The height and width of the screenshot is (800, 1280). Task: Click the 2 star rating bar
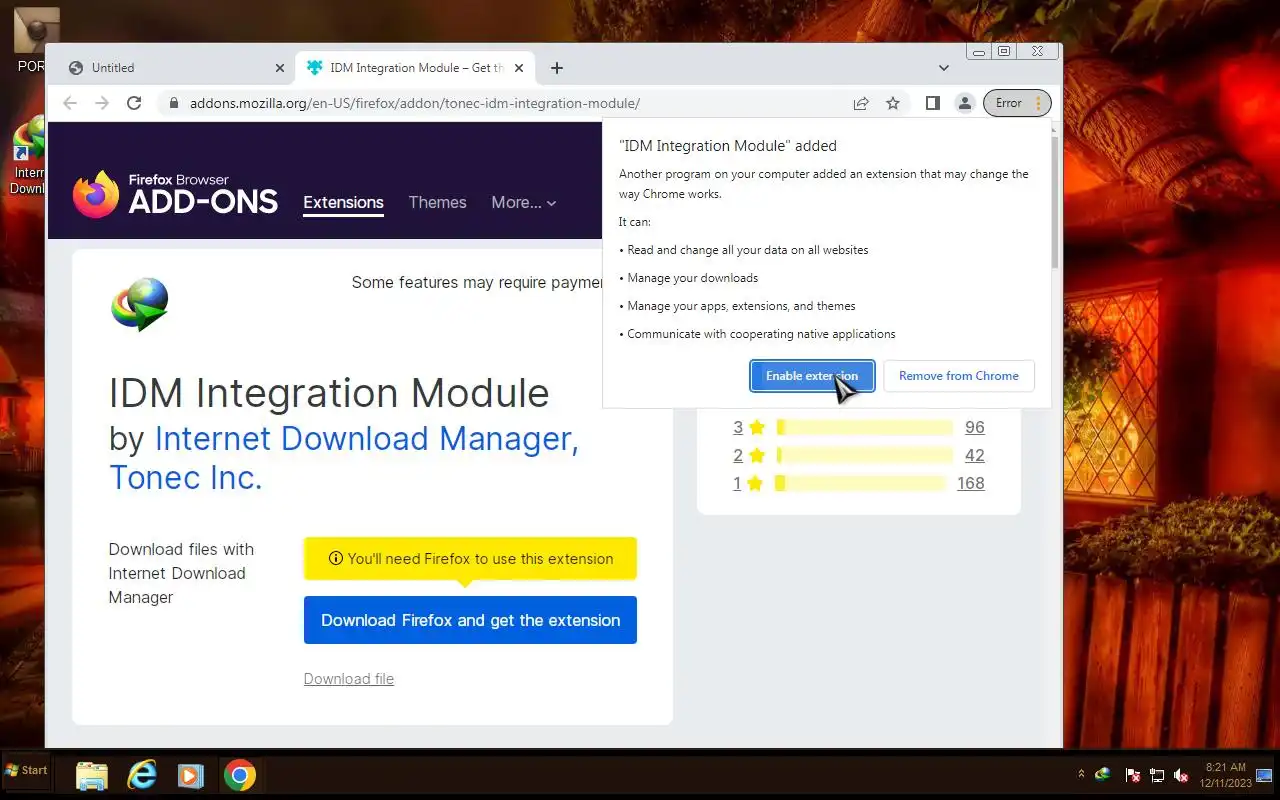865,455
